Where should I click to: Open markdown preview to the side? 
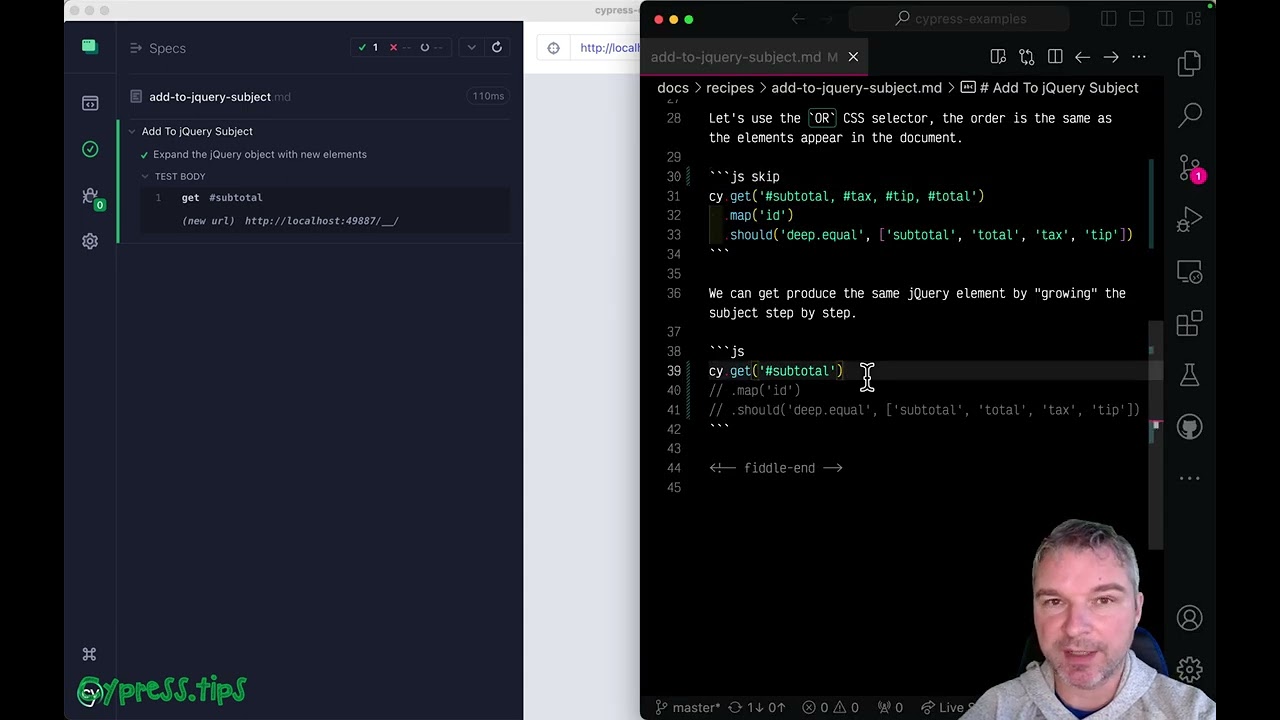point(998,57)
